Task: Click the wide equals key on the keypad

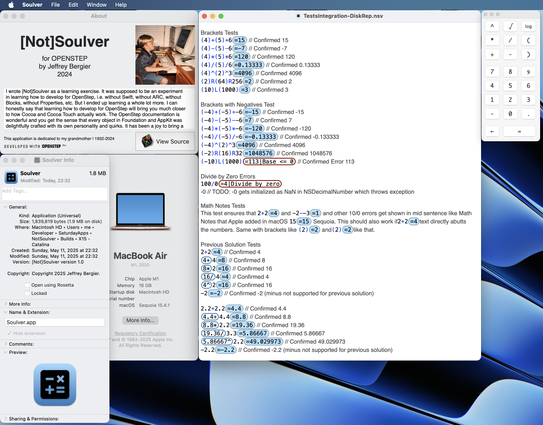Action: 519,131
